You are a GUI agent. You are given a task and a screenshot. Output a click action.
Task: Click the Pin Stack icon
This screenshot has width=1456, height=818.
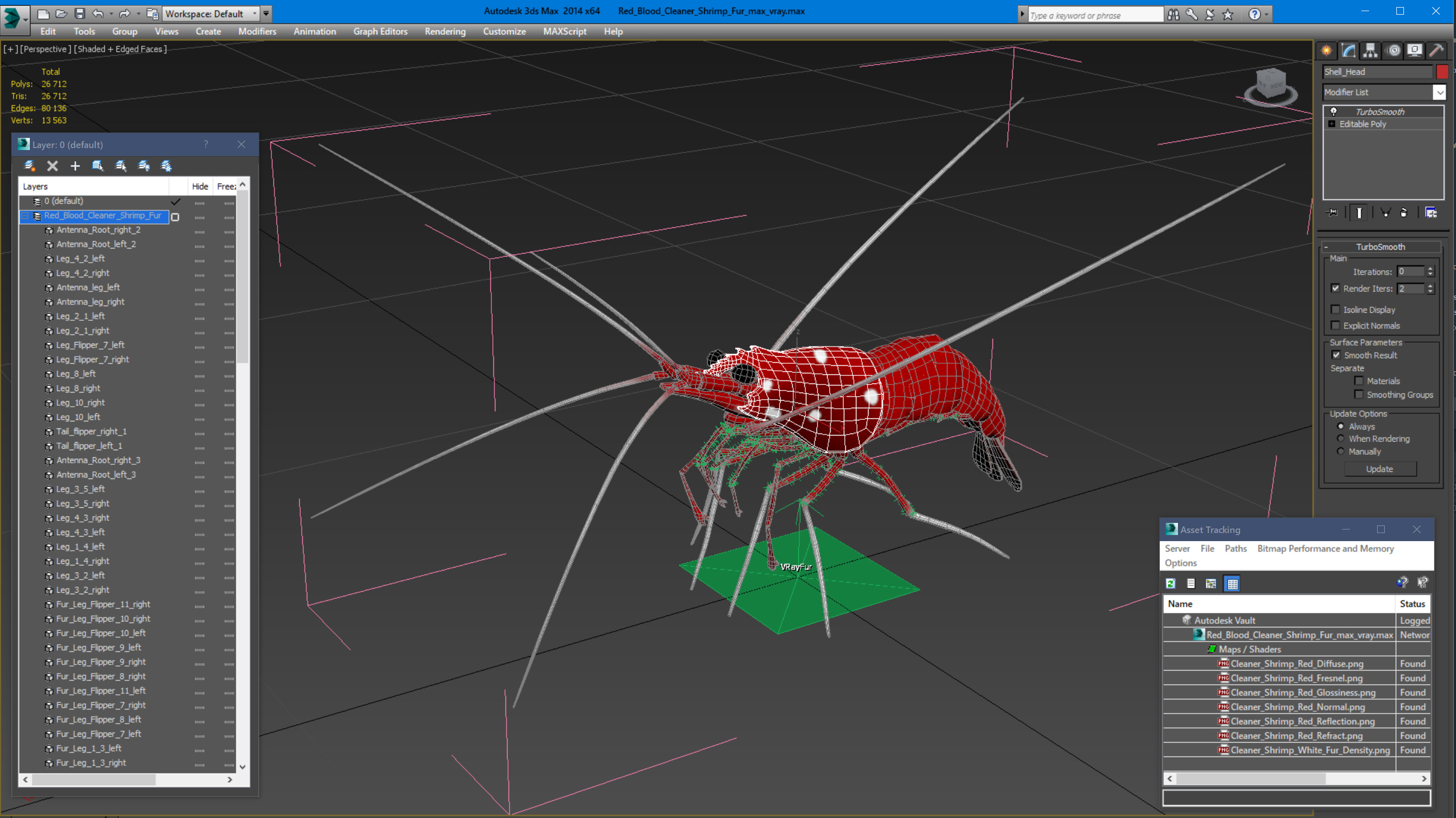(x=1333, y=213)
